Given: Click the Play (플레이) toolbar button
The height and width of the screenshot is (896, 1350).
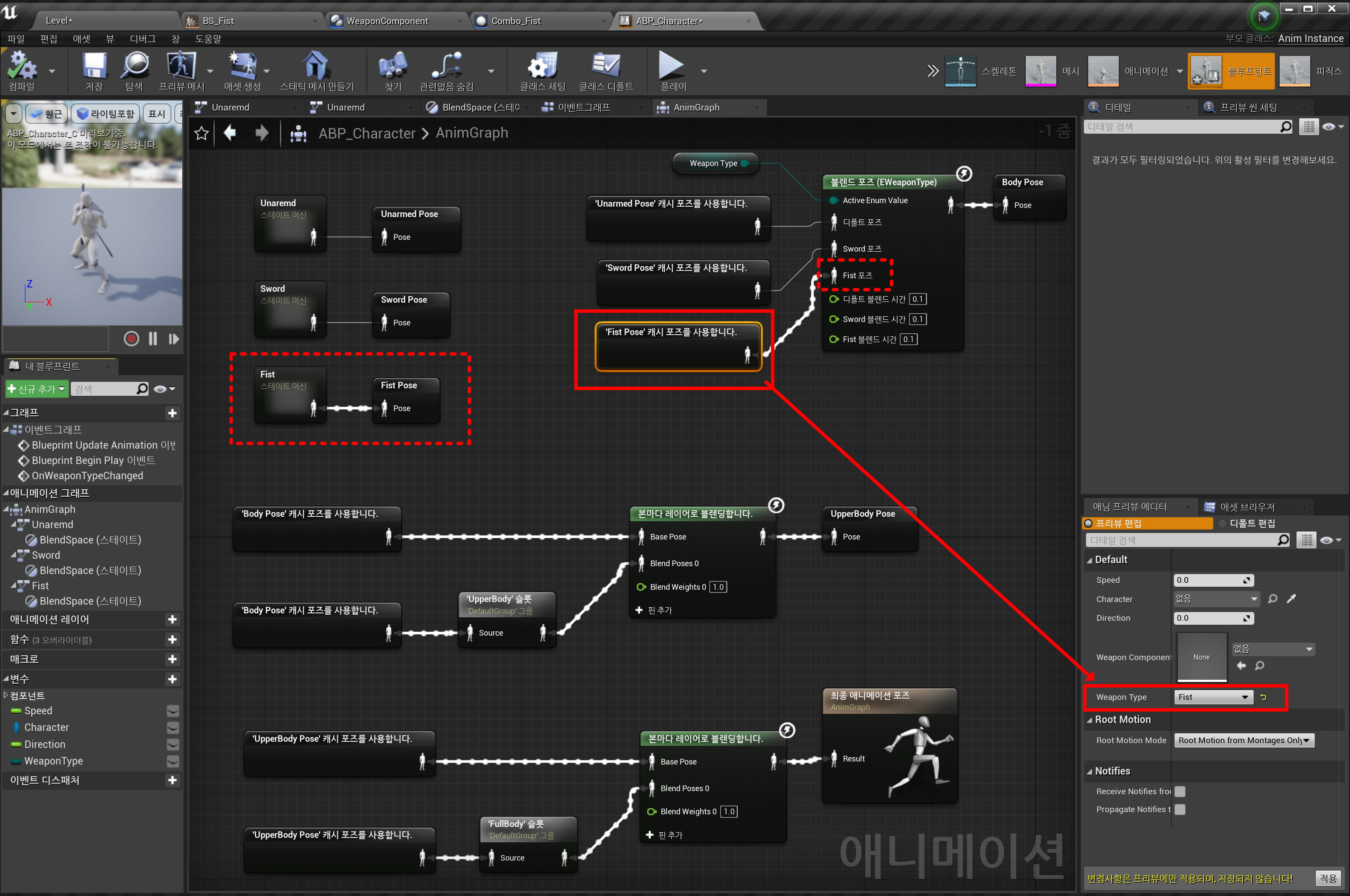Looking at the screenshot, I should pos(673,71).
